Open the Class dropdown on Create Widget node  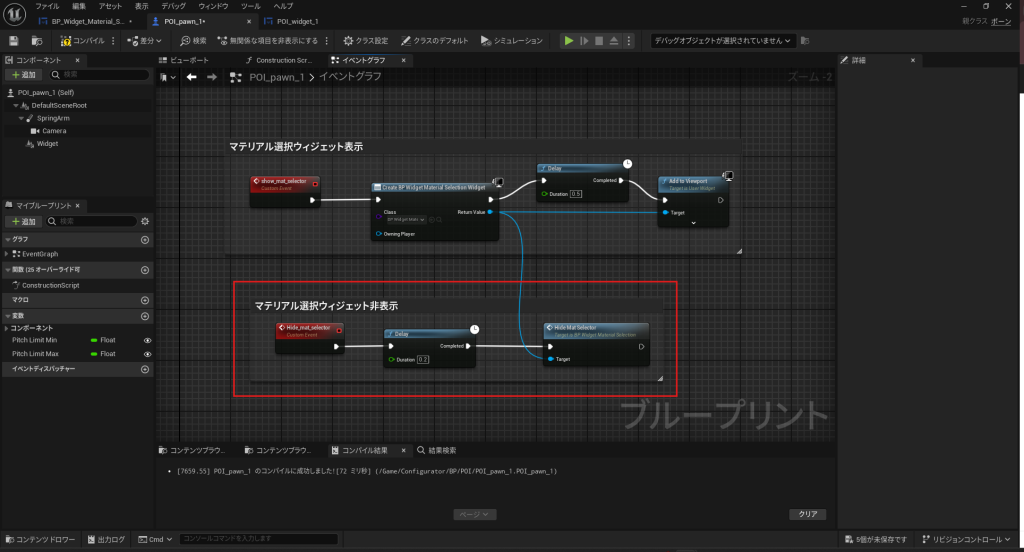[x=406, y=219]
